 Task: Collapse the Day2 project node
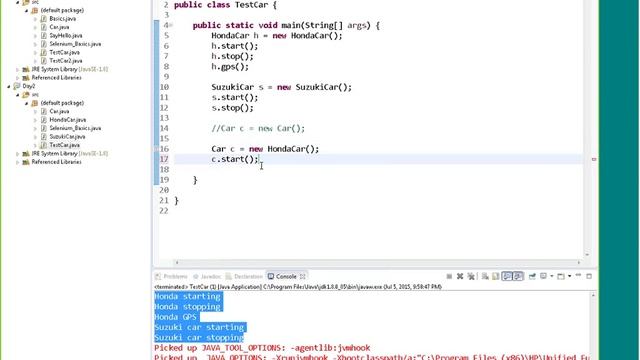tap(9, 86)
